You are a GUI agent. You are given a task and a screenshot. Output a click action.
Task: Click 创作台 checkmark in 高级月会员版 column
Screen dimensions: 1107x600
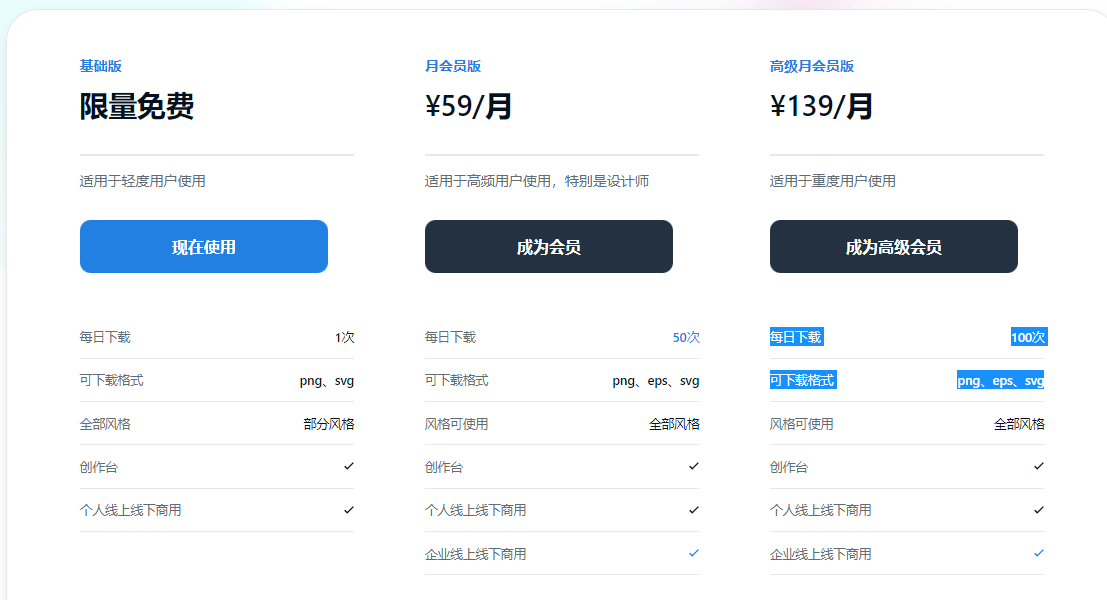[x=1038, y=466]
